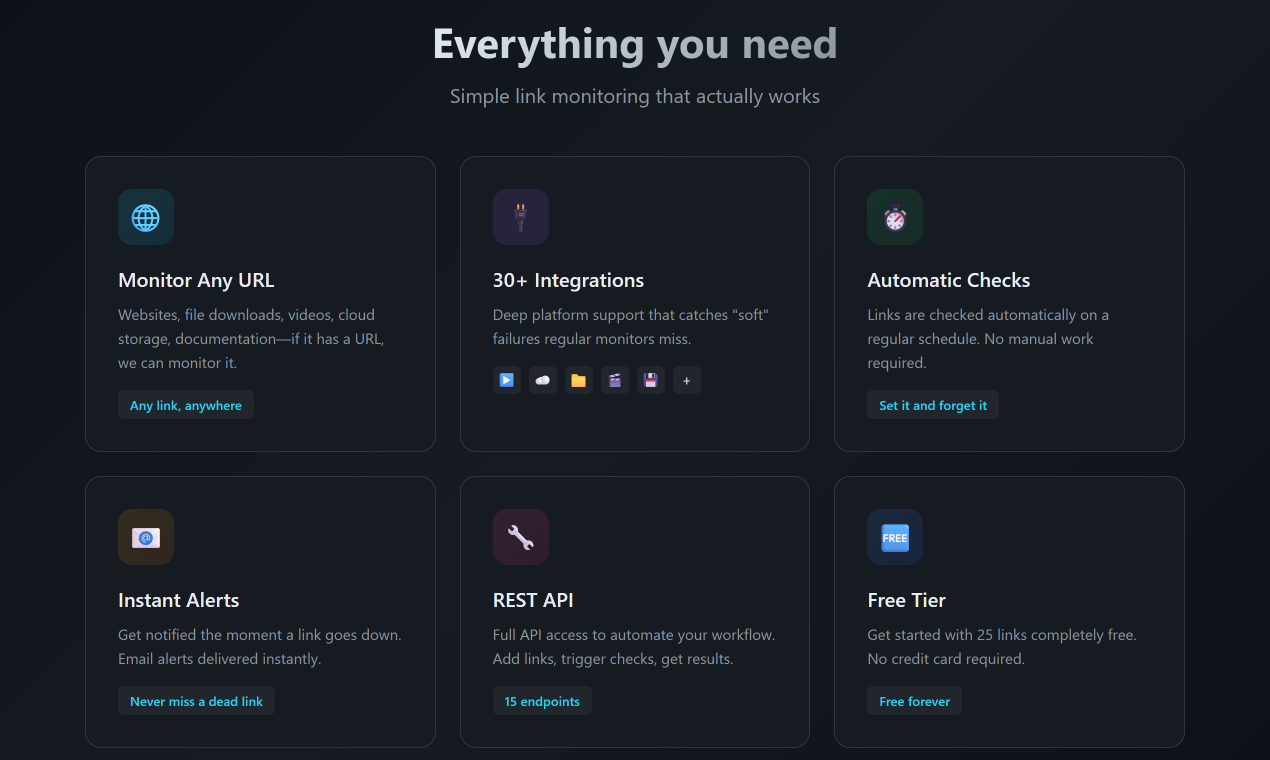Viewport: 1270px width, 760px height.
Task: Open the Monitor Any URL feature card
Action: 260,303
